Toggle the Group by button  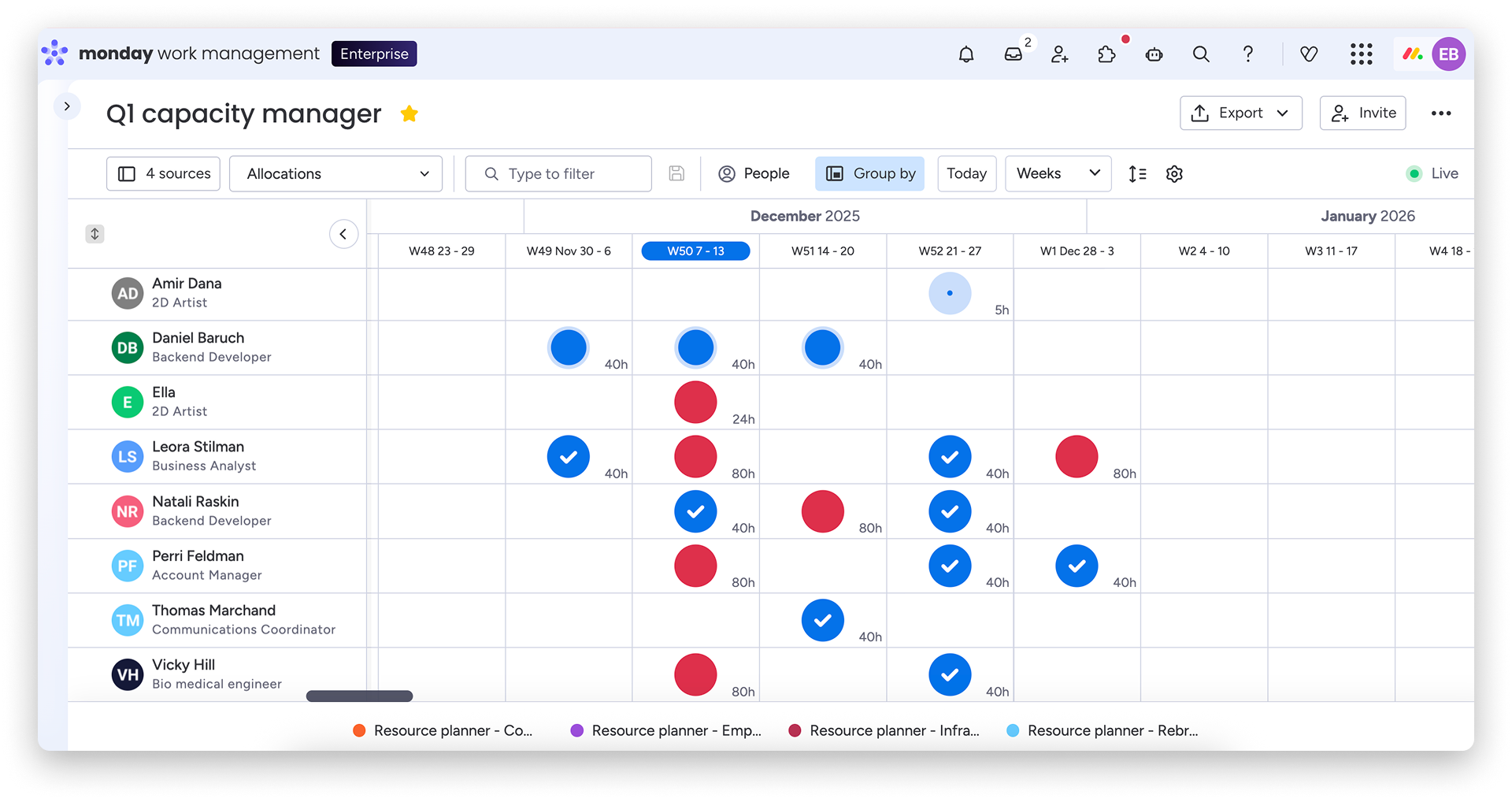(870, 174)
